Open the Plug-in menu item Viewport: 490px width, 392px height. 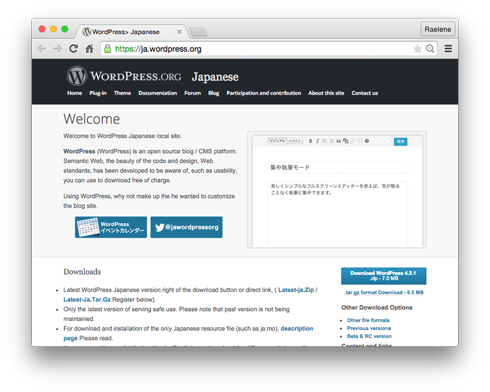coord(98,93)
